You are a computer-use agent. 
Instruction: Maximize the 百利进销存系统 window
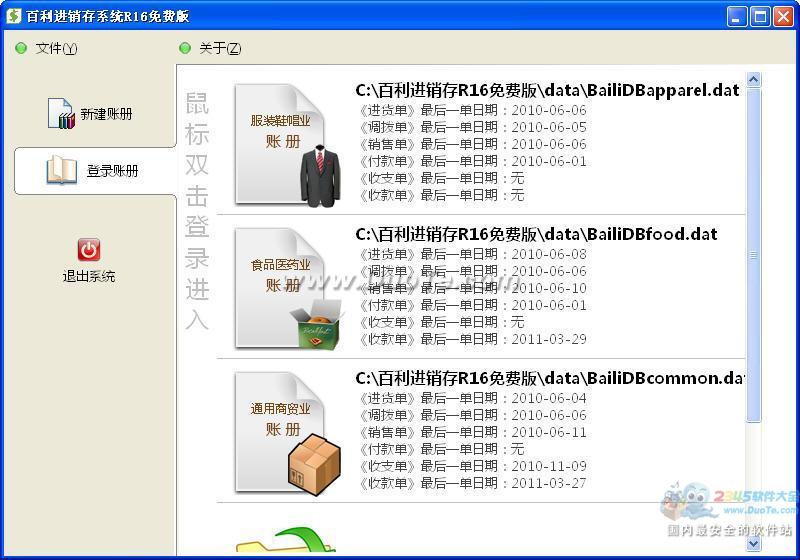pyautogui.click(x=760, y=16)
